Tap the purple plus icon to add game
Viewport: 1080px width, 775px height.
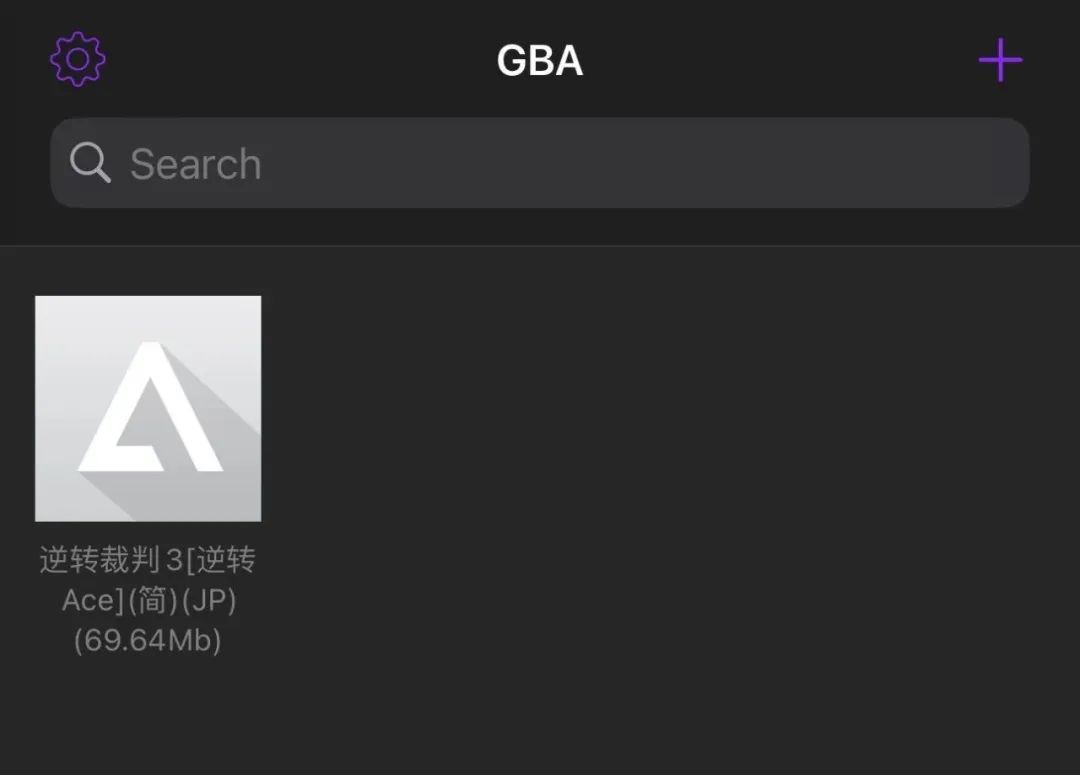1000,60
